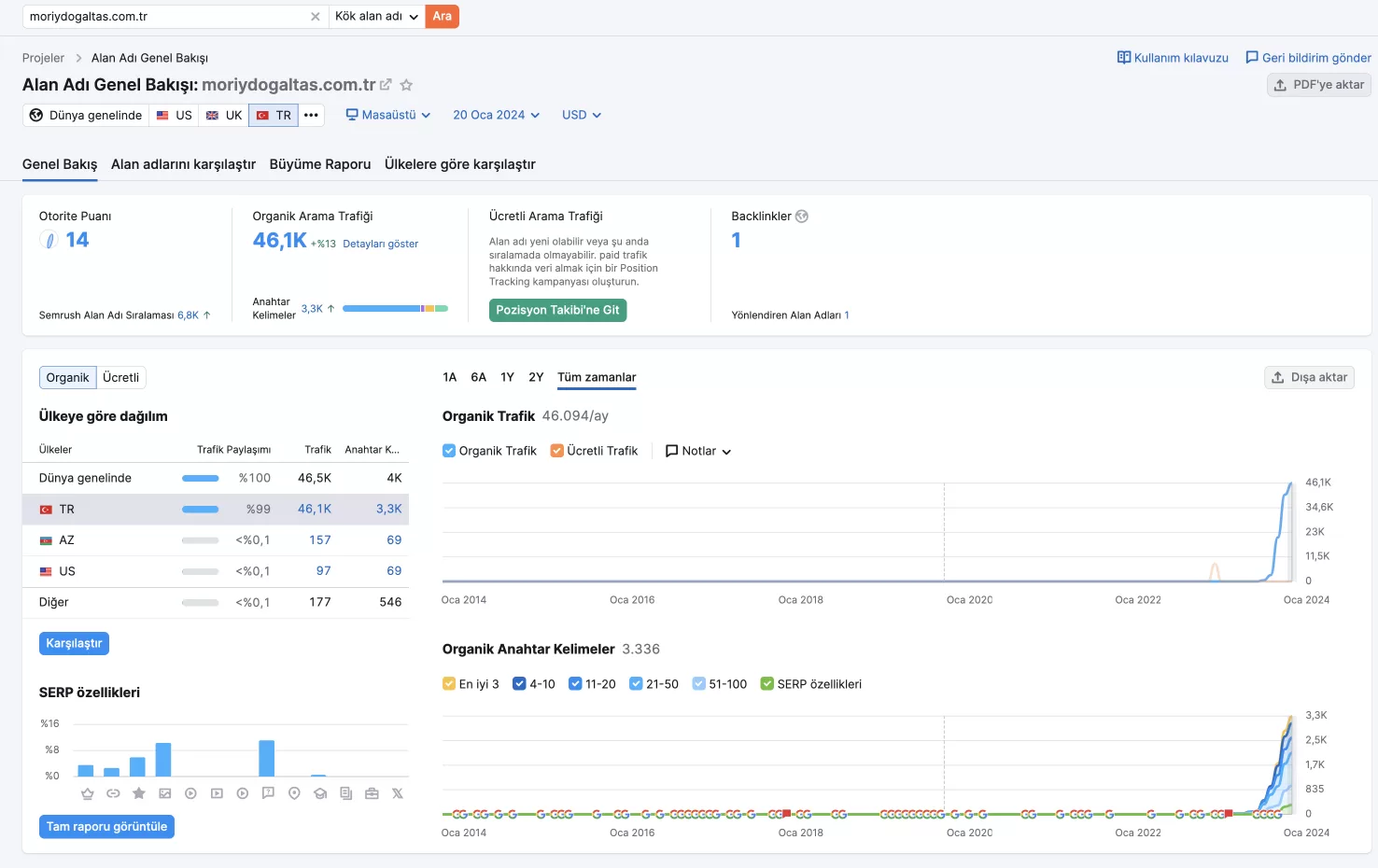Click the Backlinkler globe info icon
Viewport: 1378px width, 868px height.
[802, 217]
